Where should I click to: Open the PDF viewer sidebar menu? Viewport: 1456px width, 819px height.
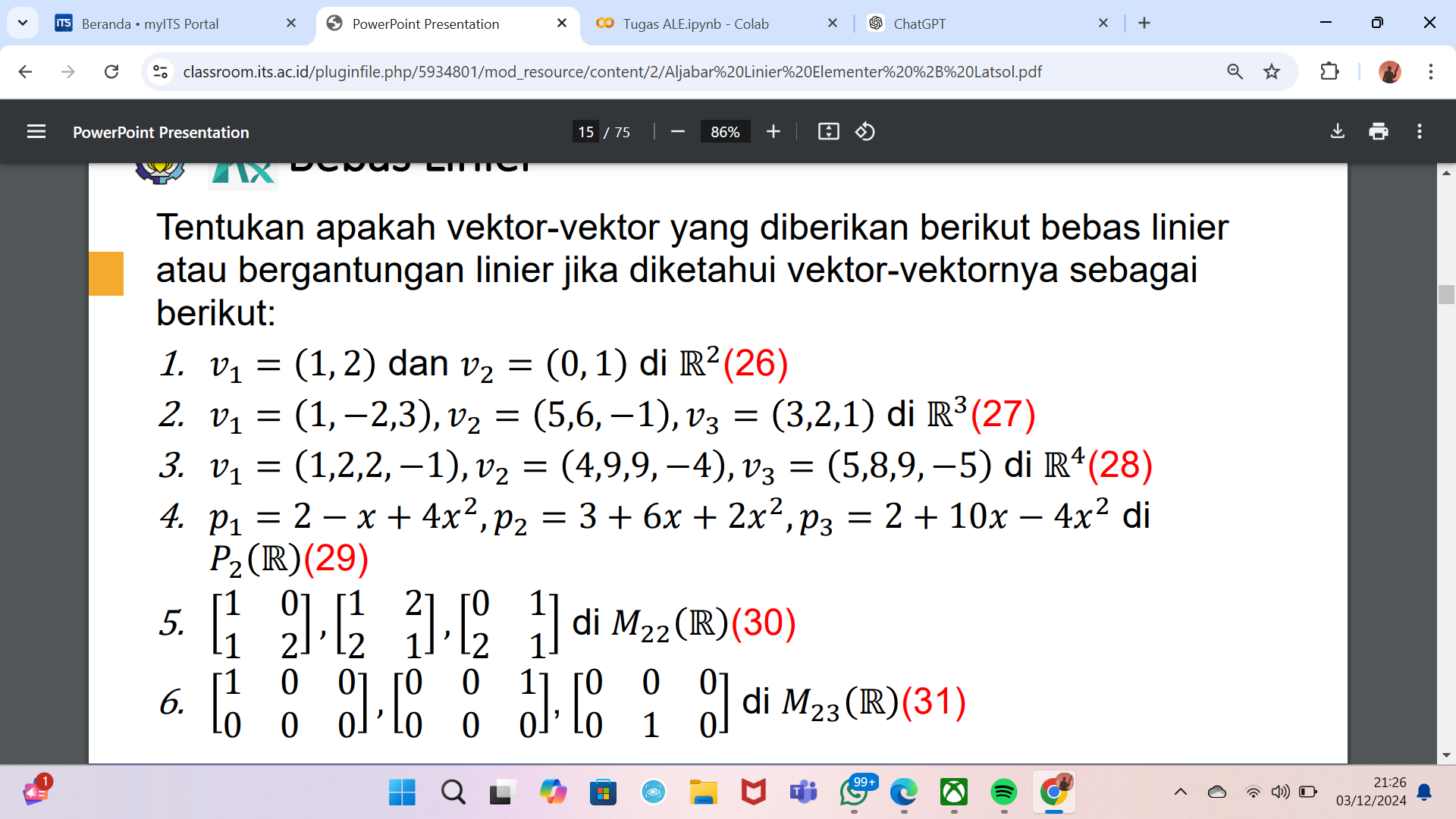coord(36,132)
